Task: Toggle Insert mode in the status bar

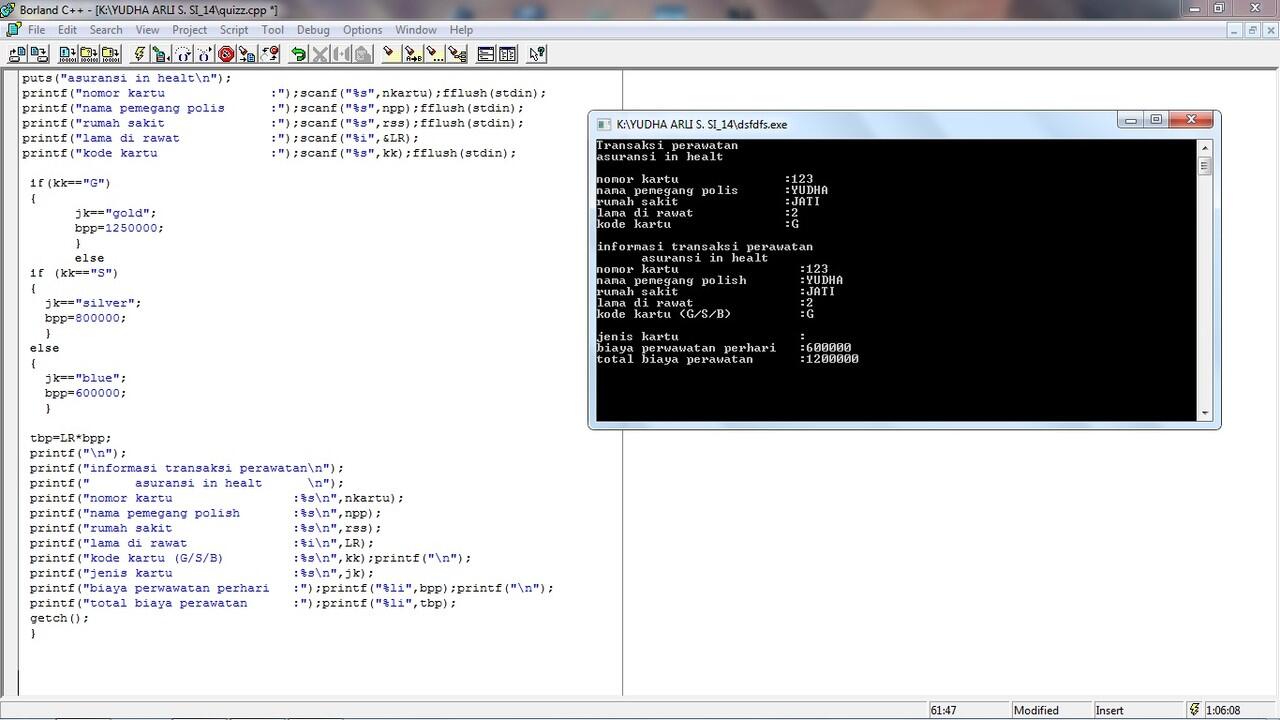Action: pos(1110,710)
